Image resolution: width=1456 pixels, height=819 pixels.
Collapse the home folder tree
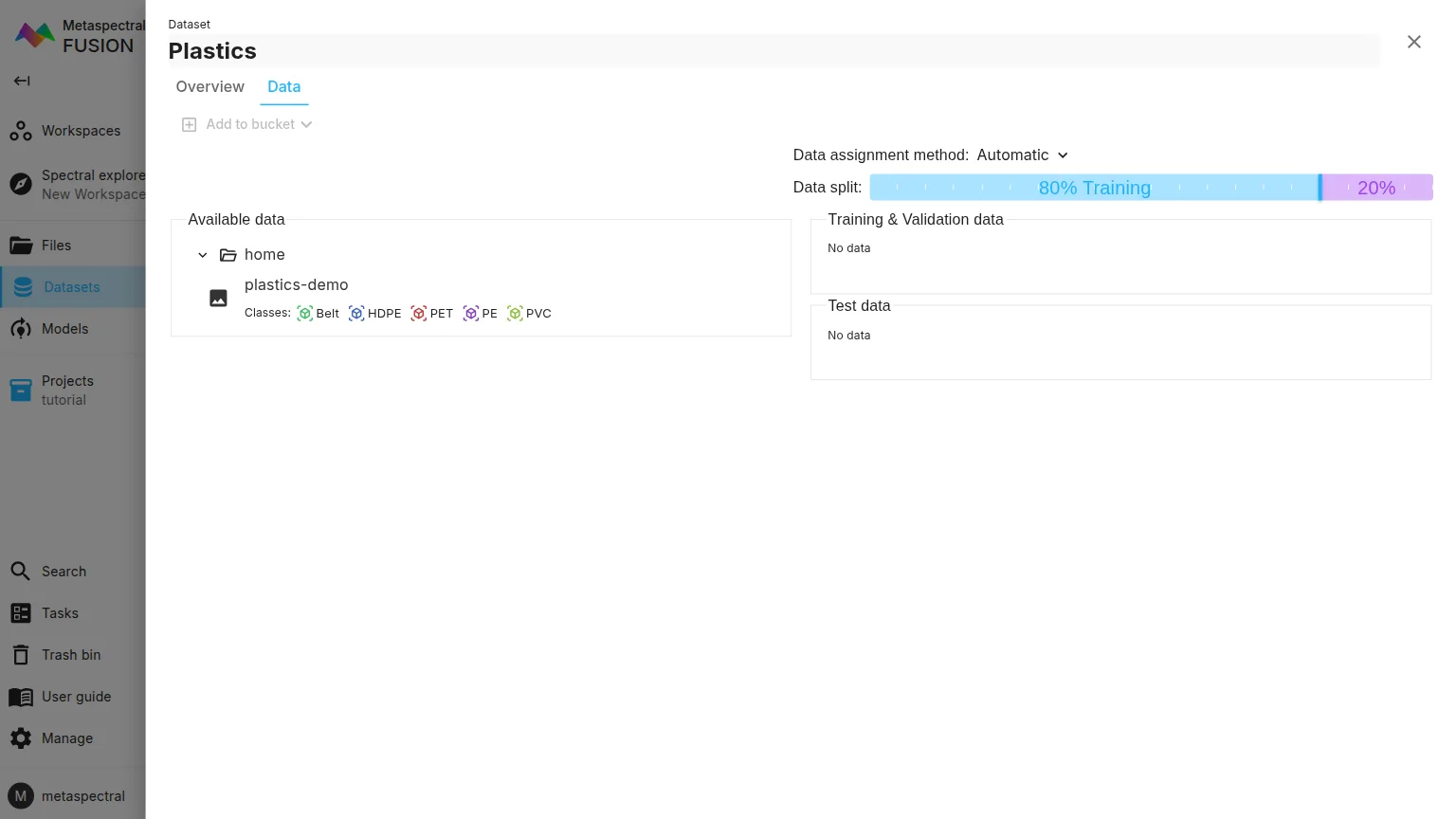[203, 255]
